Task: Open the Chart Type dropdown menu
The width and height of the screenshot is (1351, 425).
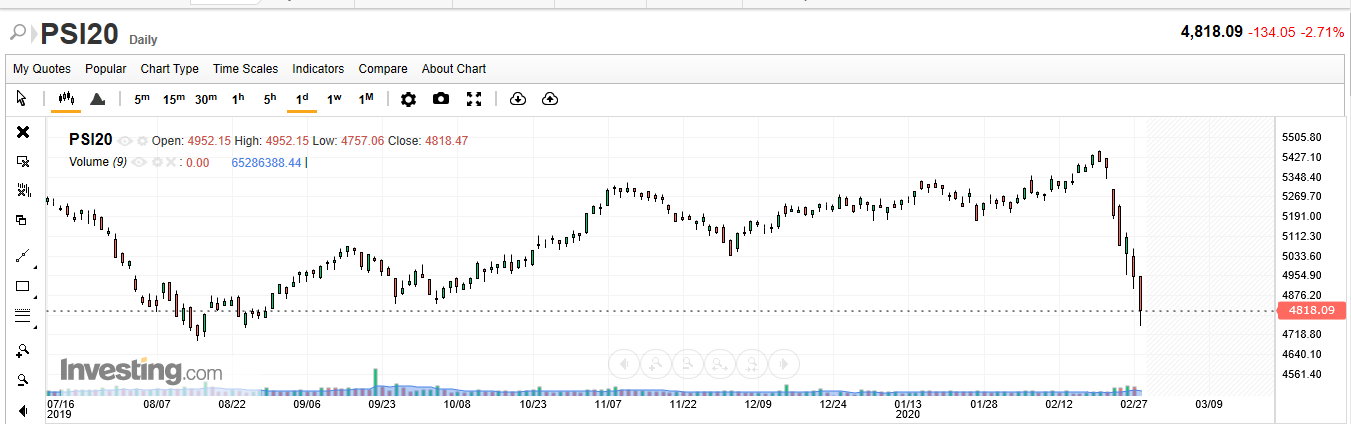Action: (x=169, y=69)
